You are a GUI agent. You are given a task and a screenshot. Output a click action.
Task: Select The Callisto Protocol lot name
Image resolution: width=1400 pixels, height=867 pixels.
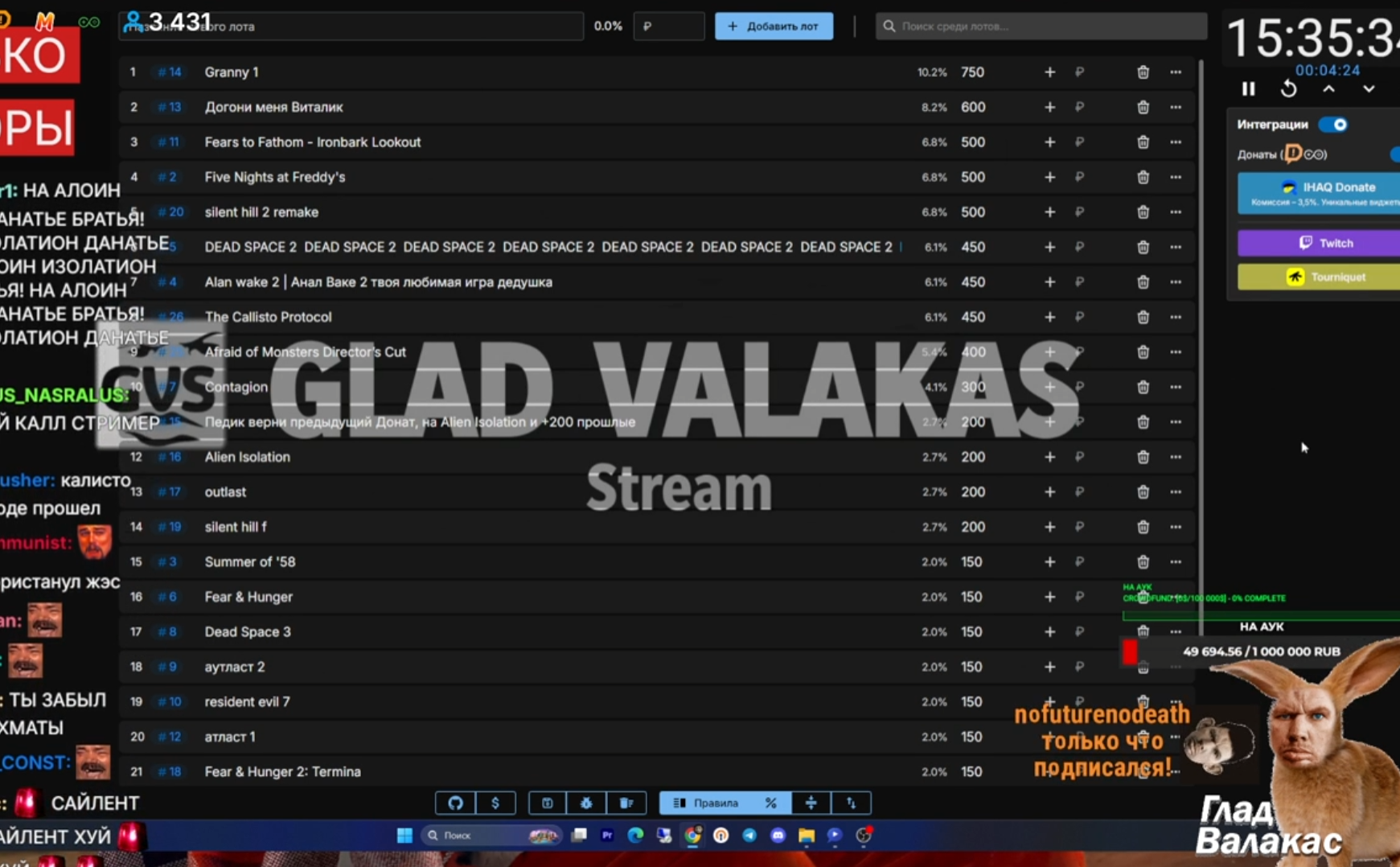(x=268, y=317)
